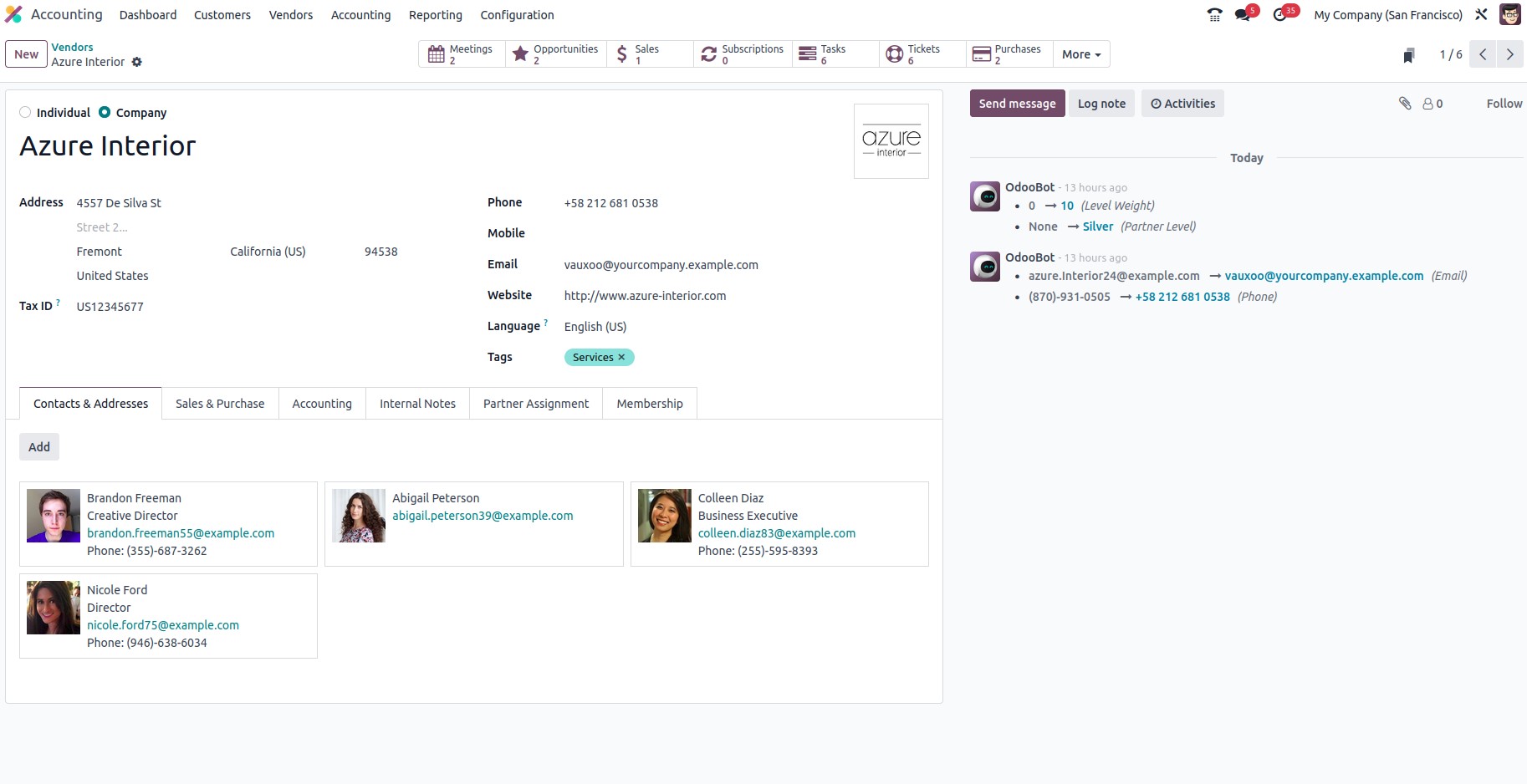Screen dimensions: 1527x784
Task: Open Purchases smart button
Action: pyautogui.click(x=1009, y=54)
